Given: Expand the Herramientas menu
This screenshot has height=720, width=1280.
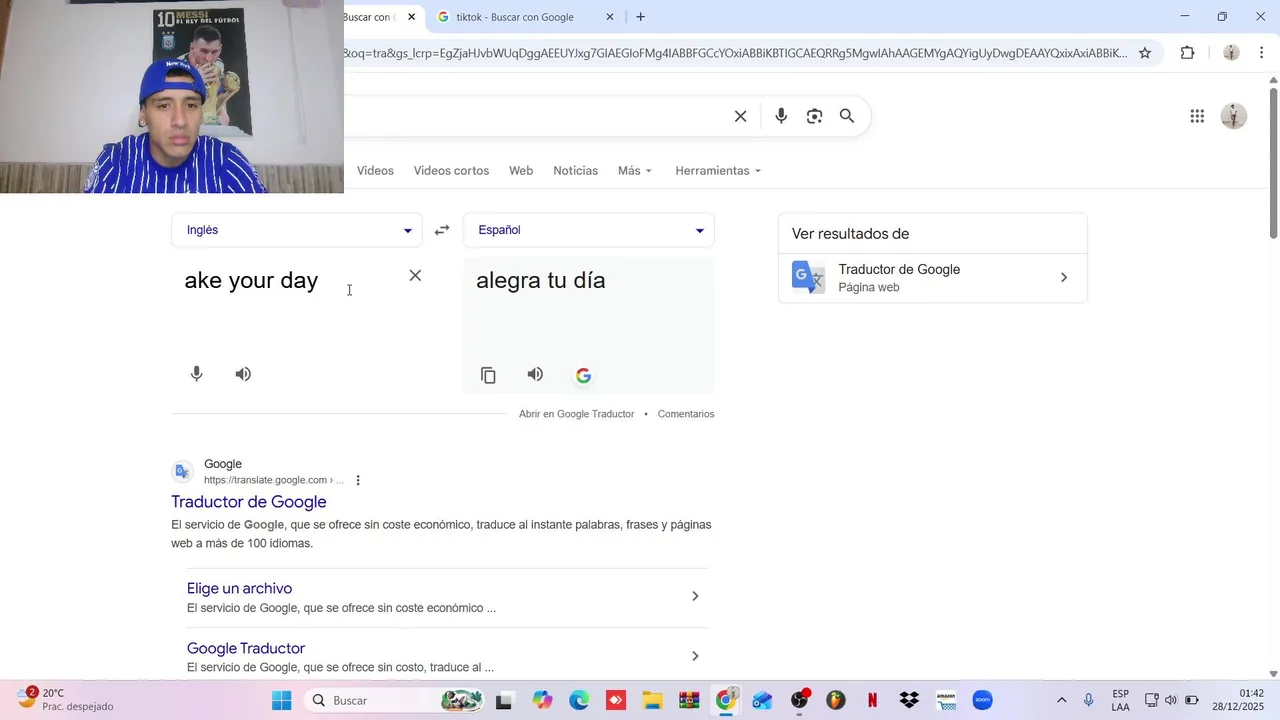Looking at the screenshot, I should pyautogui.click(x=718, y=171).
